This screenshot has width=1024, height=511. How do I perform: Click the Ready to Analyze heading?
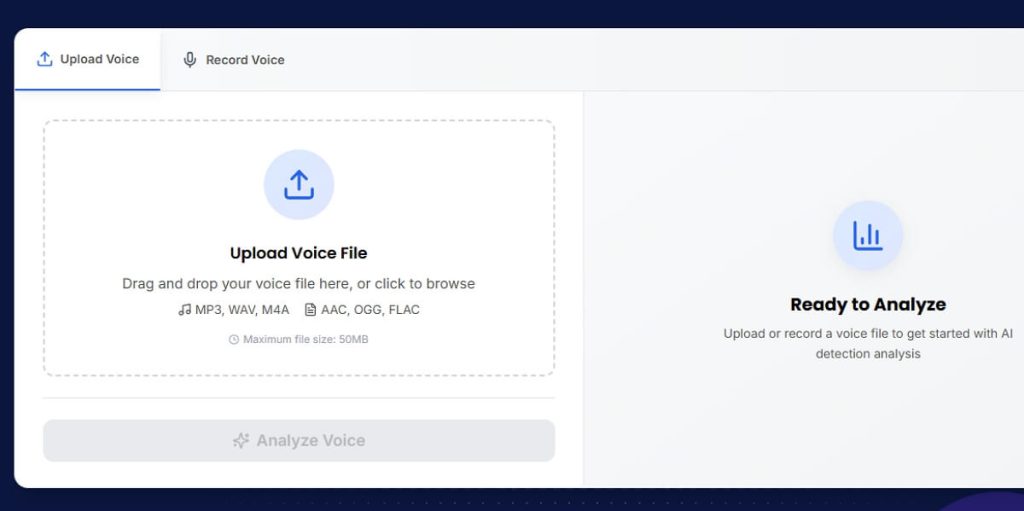click(x=867, y=304)
